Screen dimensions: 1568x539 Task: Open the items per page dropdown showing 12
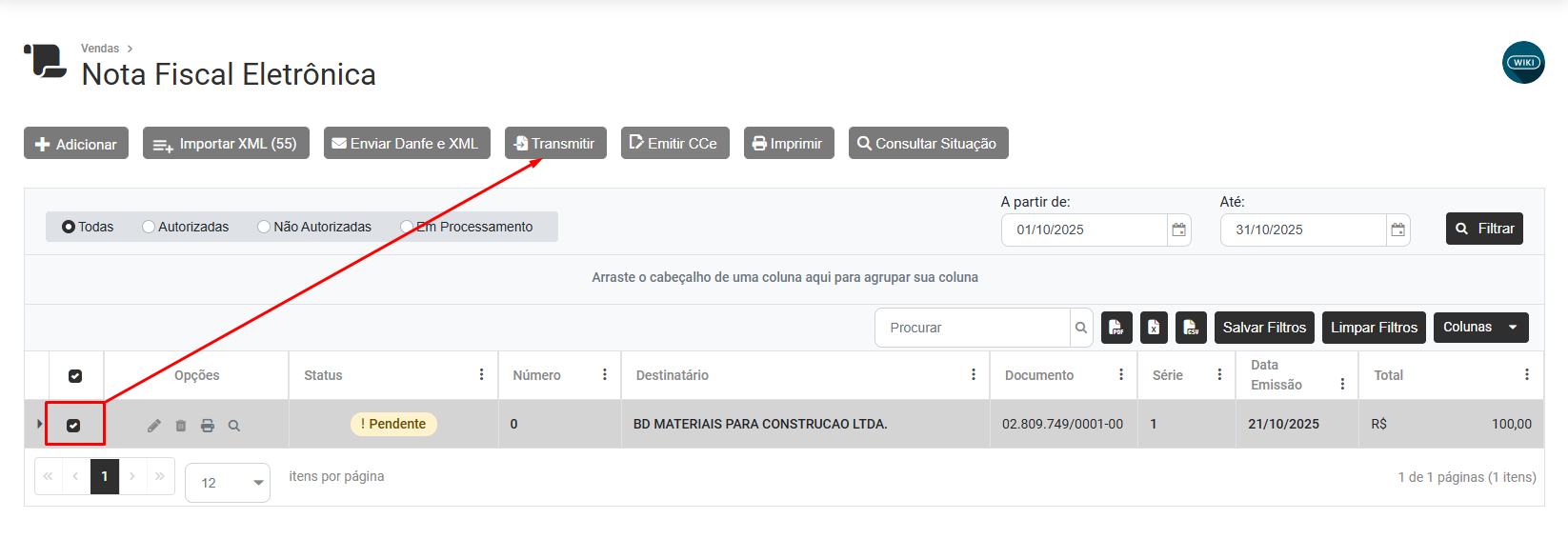228,483
